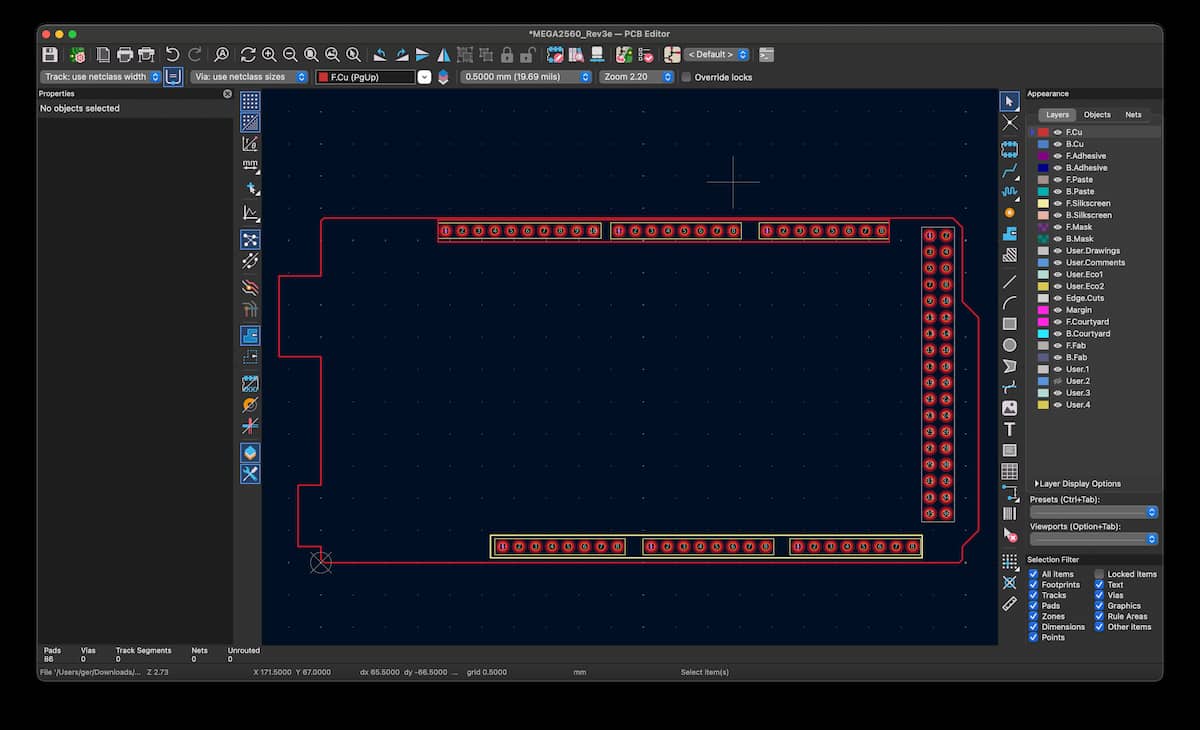The image size is (1200, 730).
Task: Open the Zoom 2.20 dropdown
Action: pyautogui.click(x=637, y=77)
